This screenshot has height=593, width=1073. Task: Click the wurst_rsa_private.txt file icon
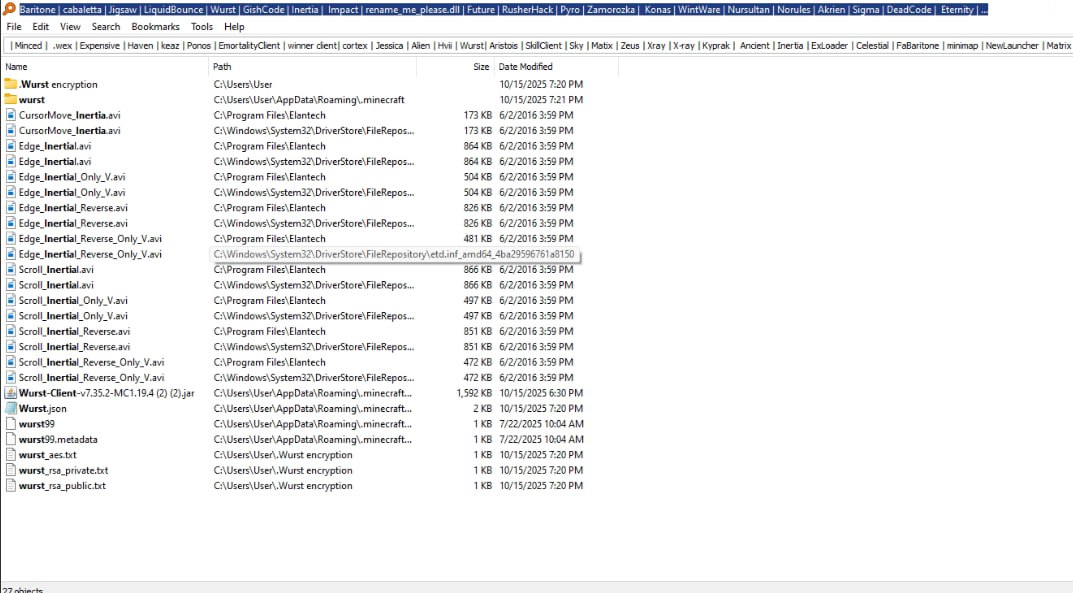pyautogui.click(x=11, y=470)
